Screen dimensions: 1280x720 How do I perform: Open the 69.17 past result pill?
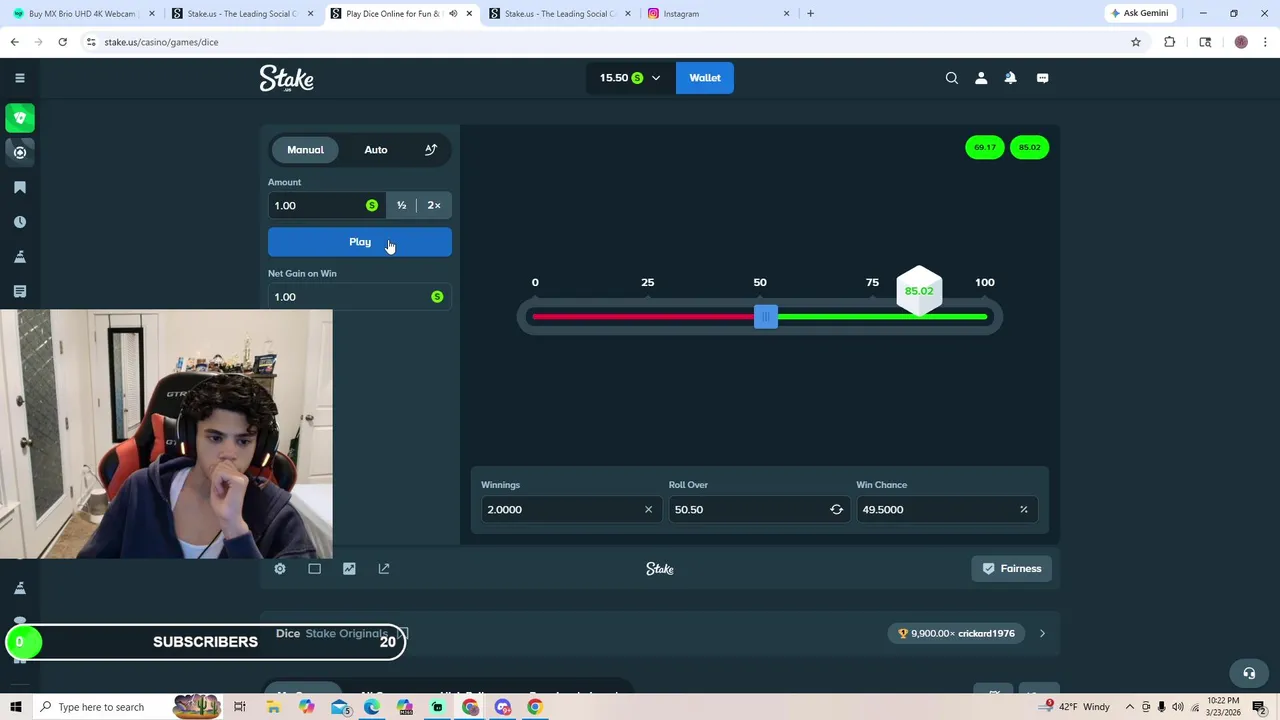[x=985, y=147]
